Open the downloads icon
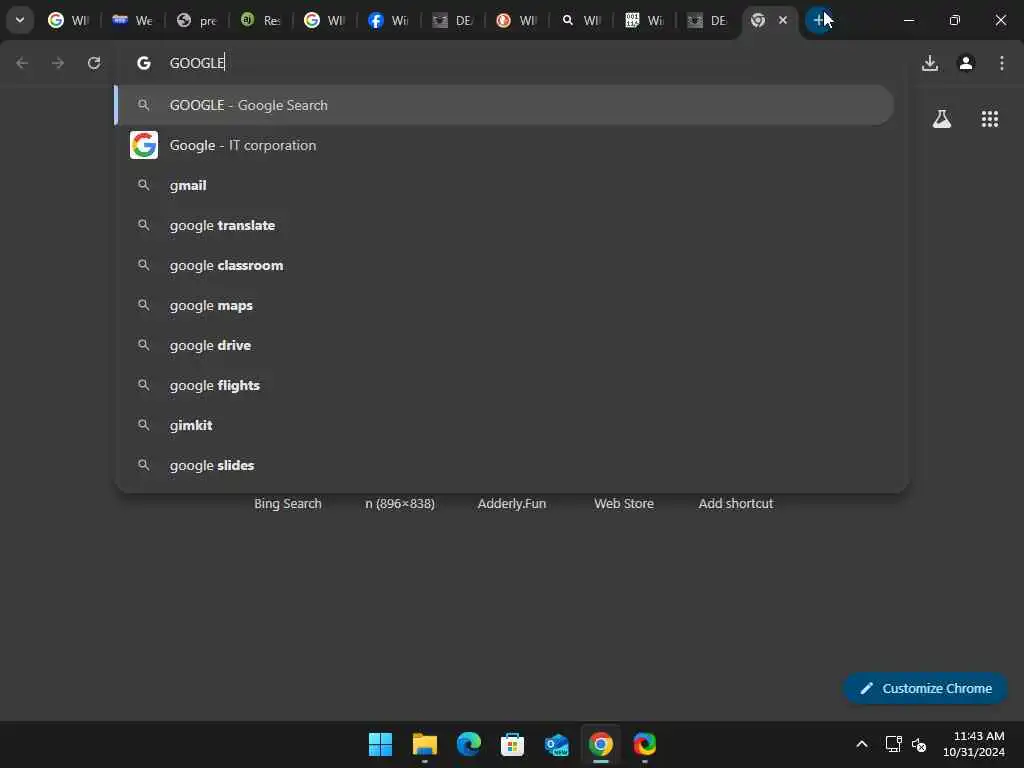Viewport: 1024px width, 768px height. click(930, 63)
